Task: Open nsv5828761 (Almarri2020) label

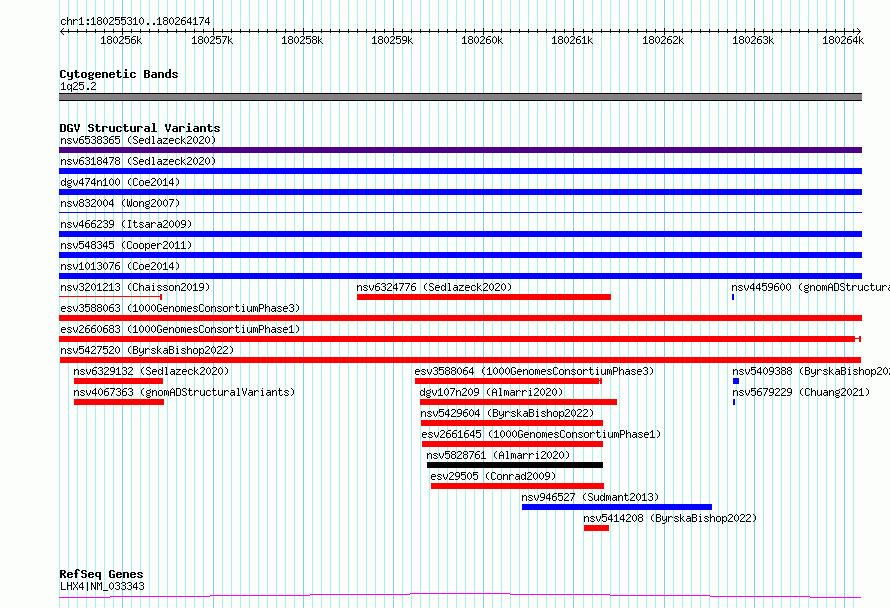Action: click(498, 455)
